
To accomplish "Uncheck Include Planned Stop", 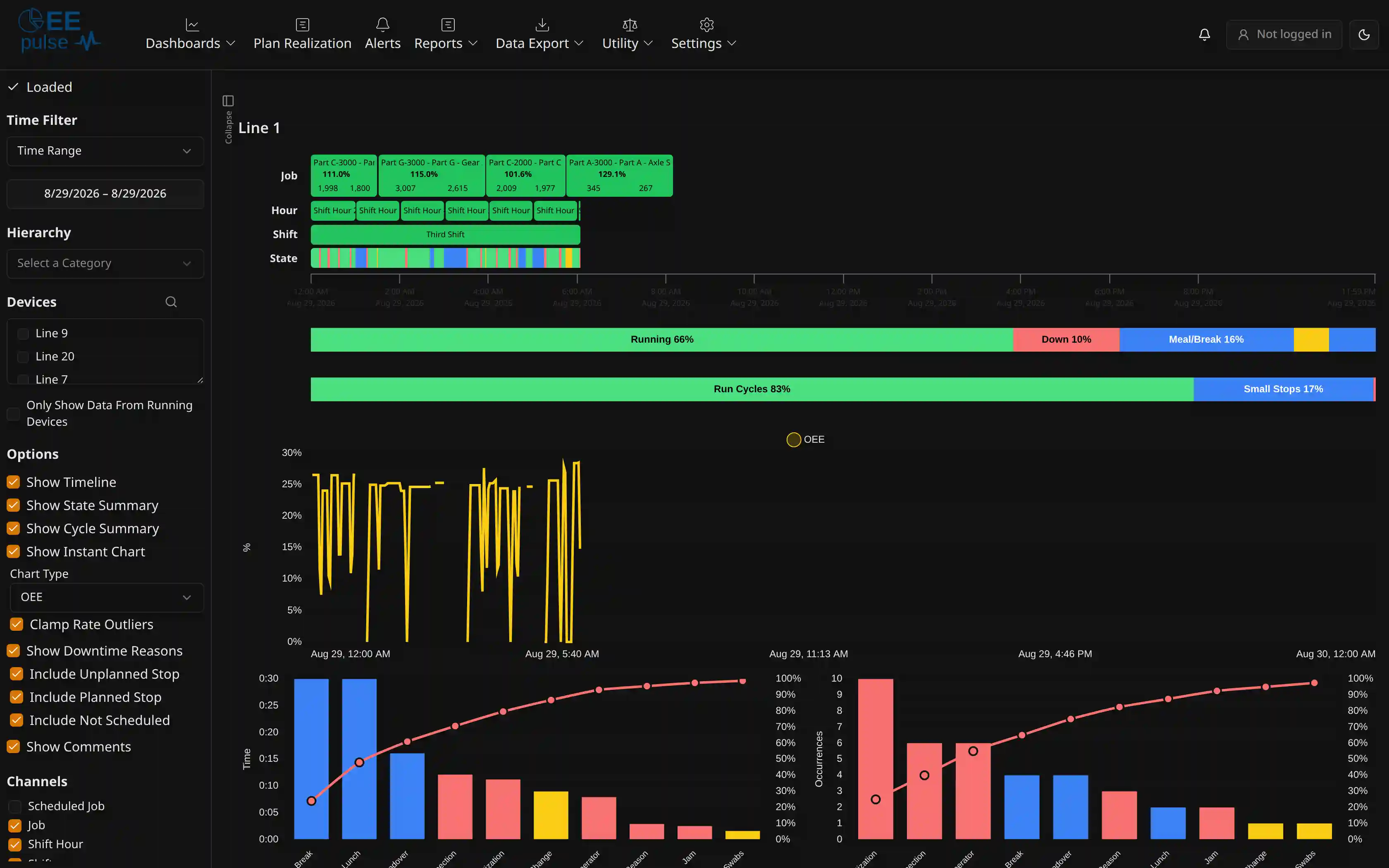I will [17, 697].
